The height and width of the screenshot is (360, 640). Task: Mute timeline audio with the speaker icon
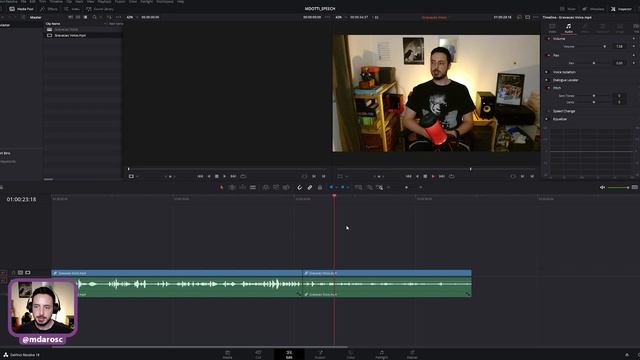pyautogui.click(x=602, y=187)
